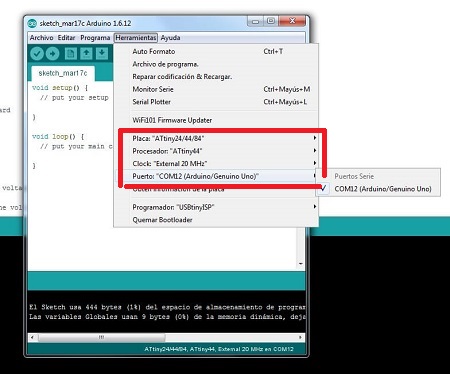This screenshot has height=374, width=450.
Task: Click the horizontal scrollbar thumb in console
Action: coord(101,337)
